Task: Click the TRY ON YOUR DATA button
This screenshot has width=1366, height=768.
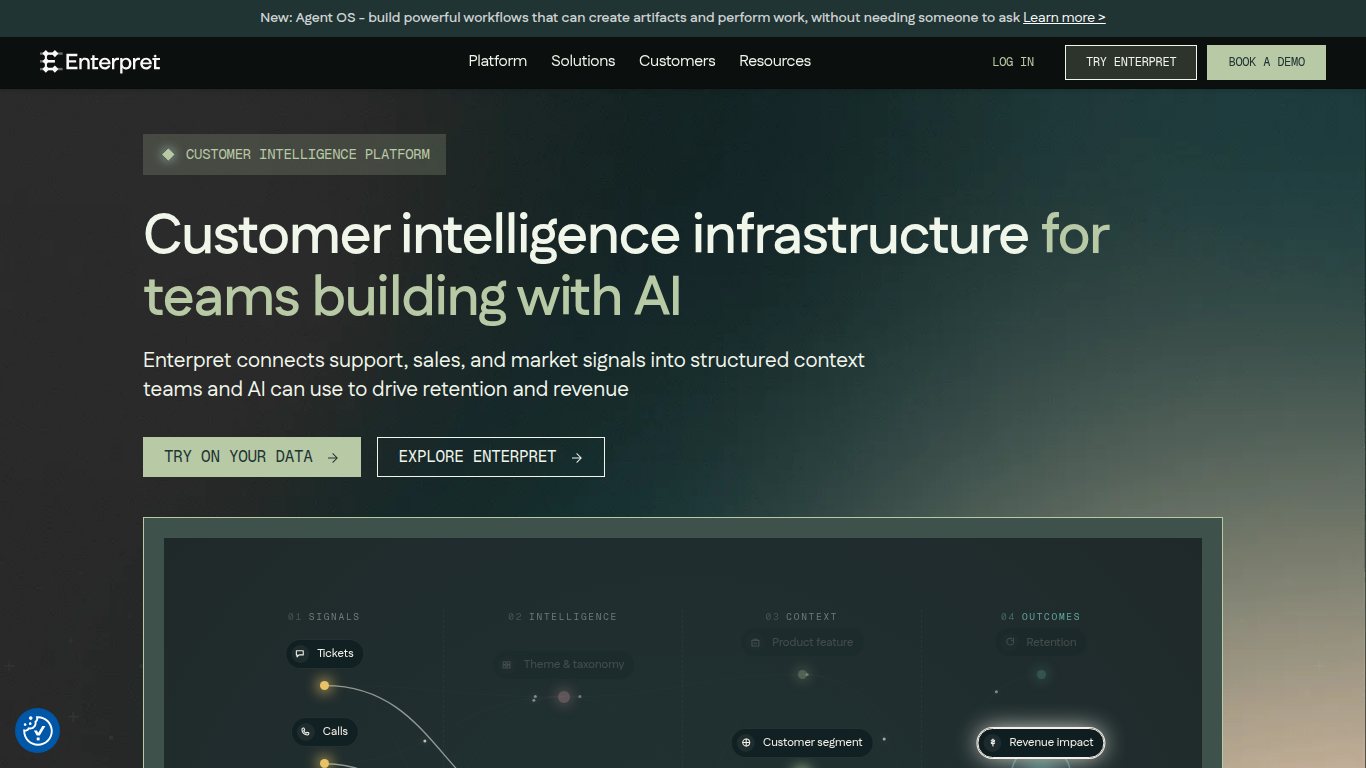Action: (x=252, y=457)
